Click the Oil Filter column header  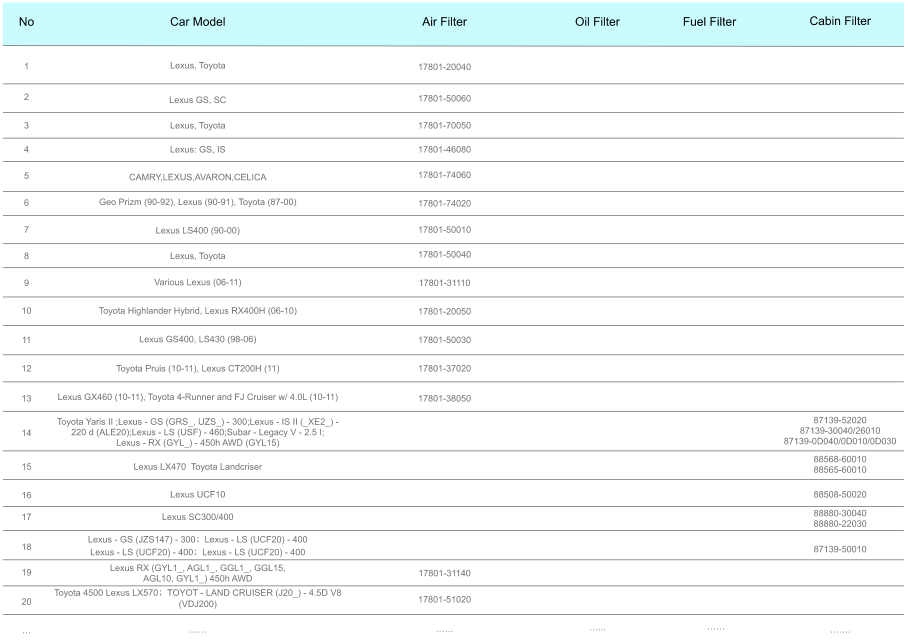[x=597, y=22]
